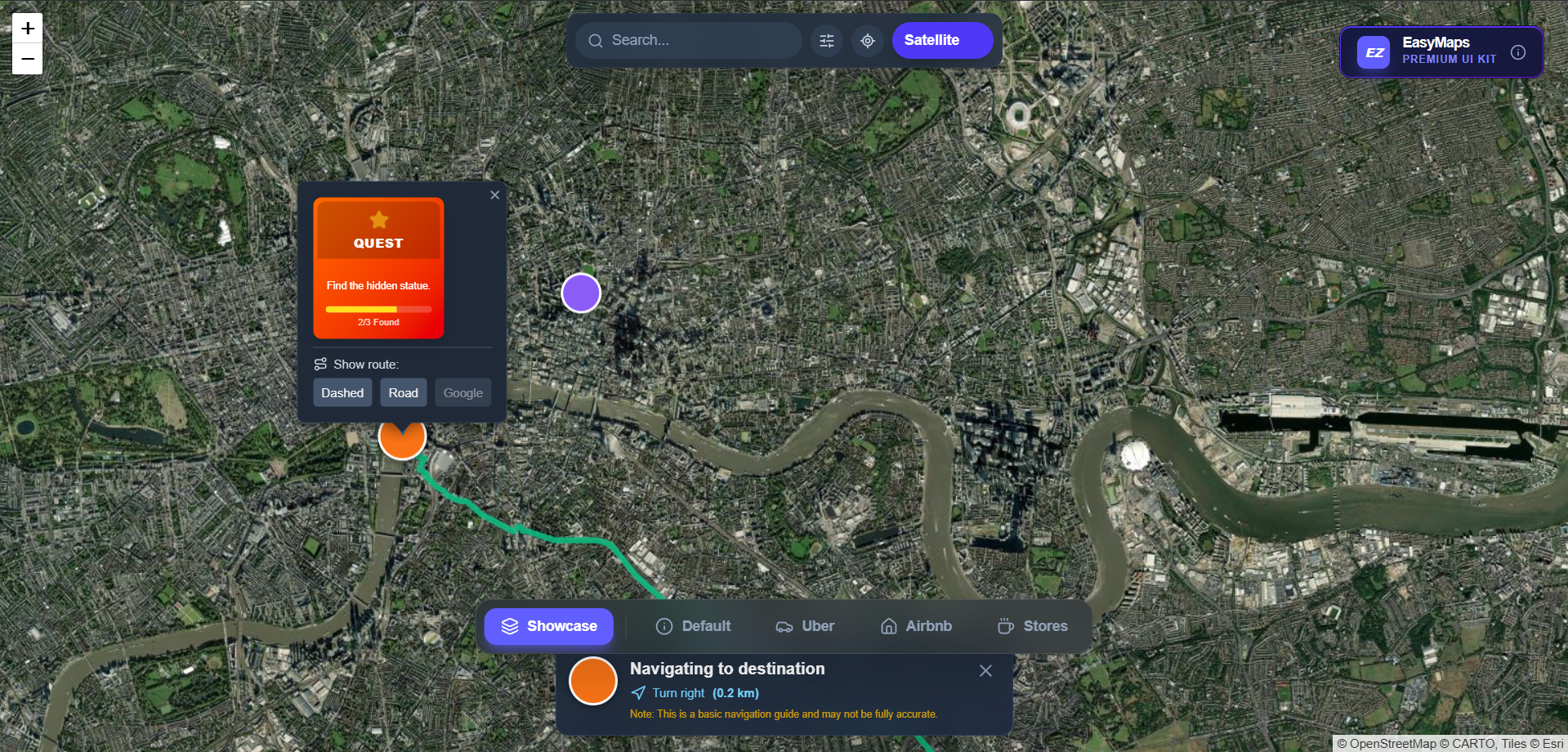Switch to the Showcase tab
The image size is (1568, 752).
(549, 626)
